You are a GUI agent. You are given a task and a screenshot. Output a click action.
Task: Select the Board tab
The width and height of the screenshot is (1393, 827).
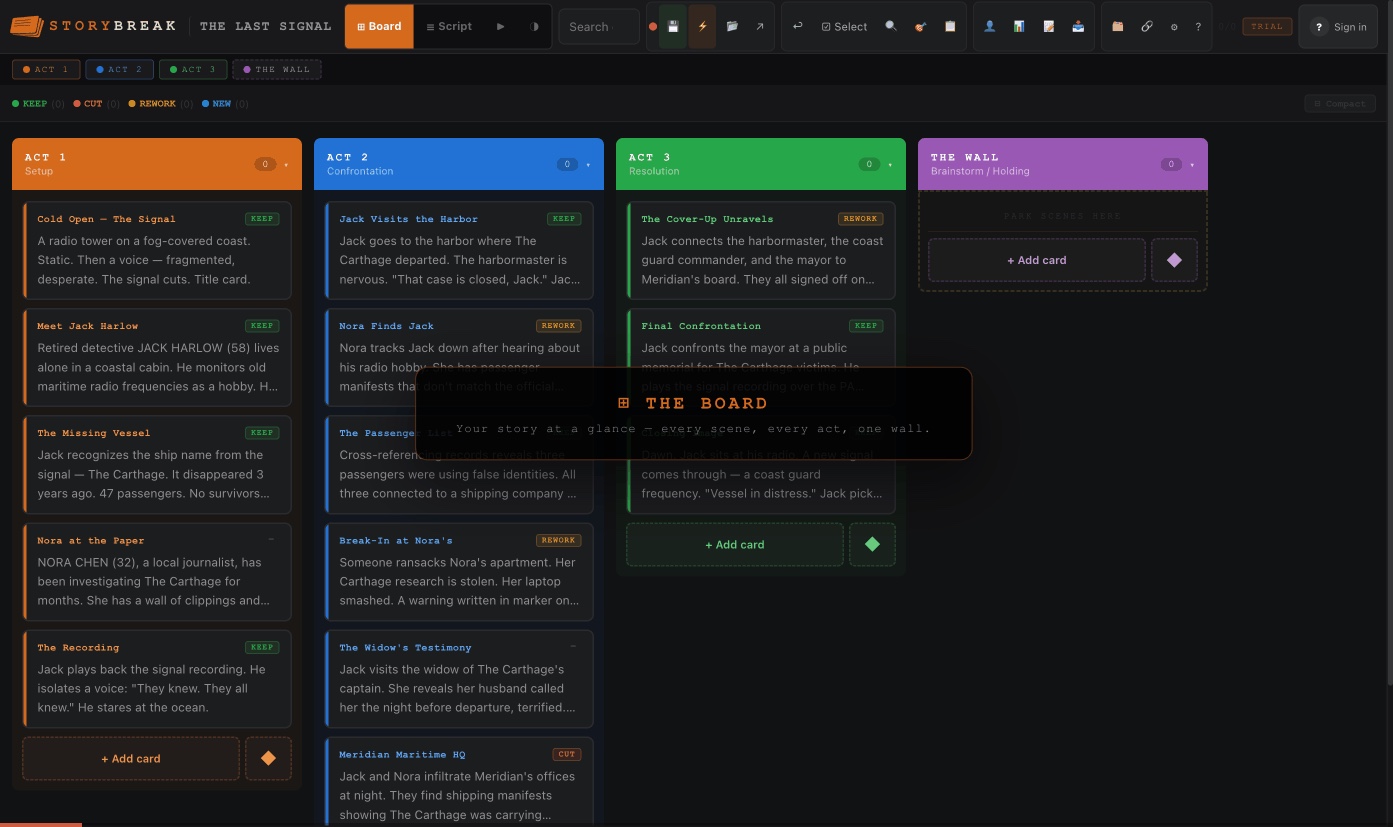(x=379, y=26)
